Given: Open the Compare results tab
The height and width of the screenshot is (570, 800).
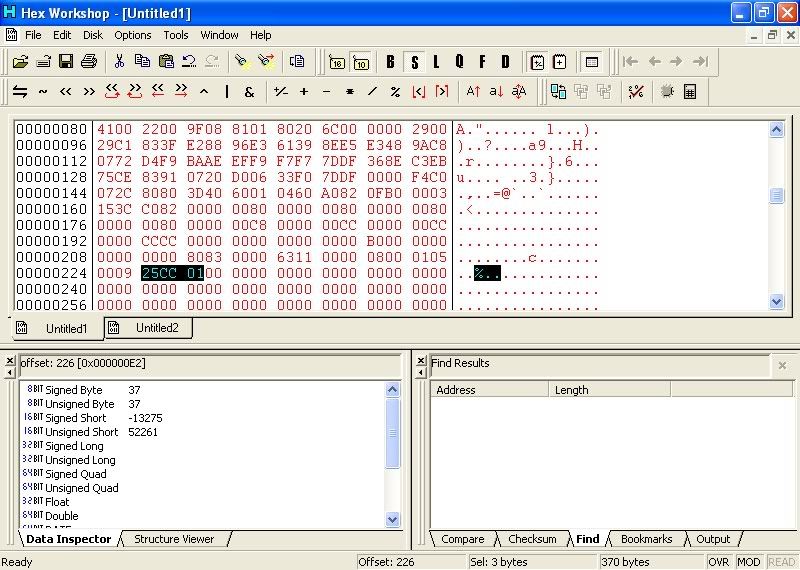Looking at the screenshot, I should point(463,539).
